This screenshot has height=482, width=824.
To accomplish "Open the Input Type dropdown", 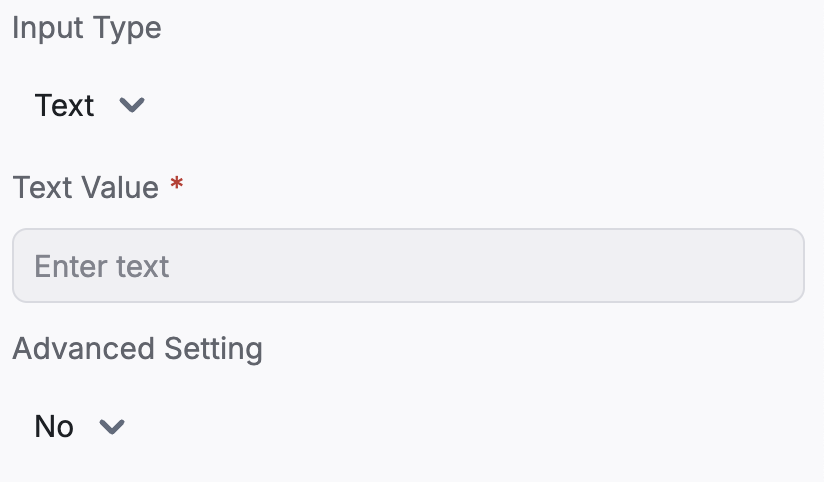I will [x=89, y=105].
